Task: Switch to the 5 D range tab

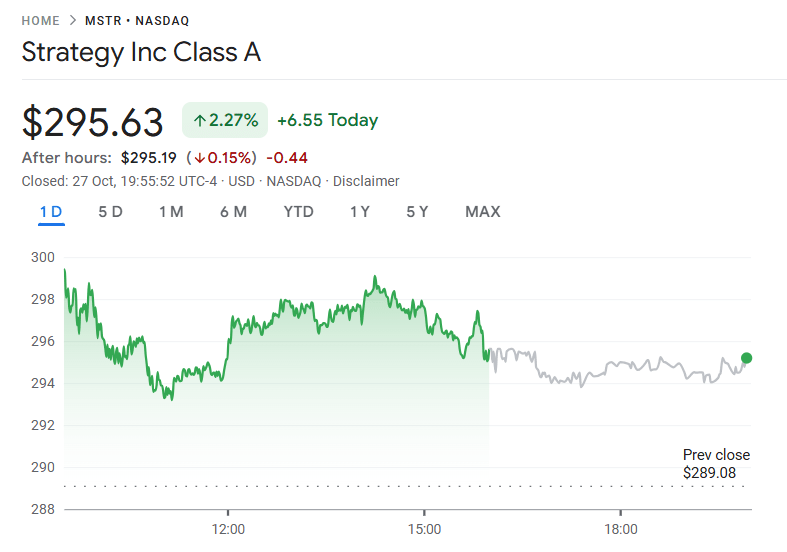Action: (x=110, y=212)
